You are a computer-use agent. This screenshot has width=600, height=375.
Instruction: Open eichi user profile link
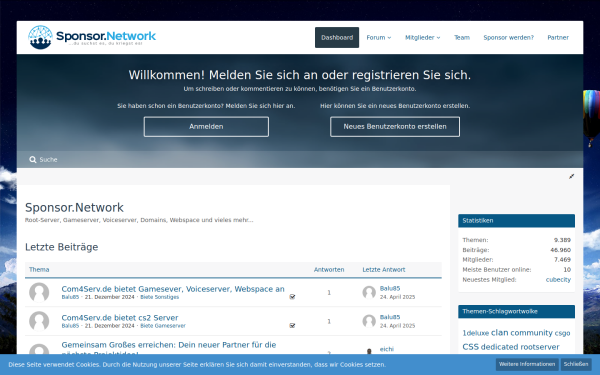point(386,349)
